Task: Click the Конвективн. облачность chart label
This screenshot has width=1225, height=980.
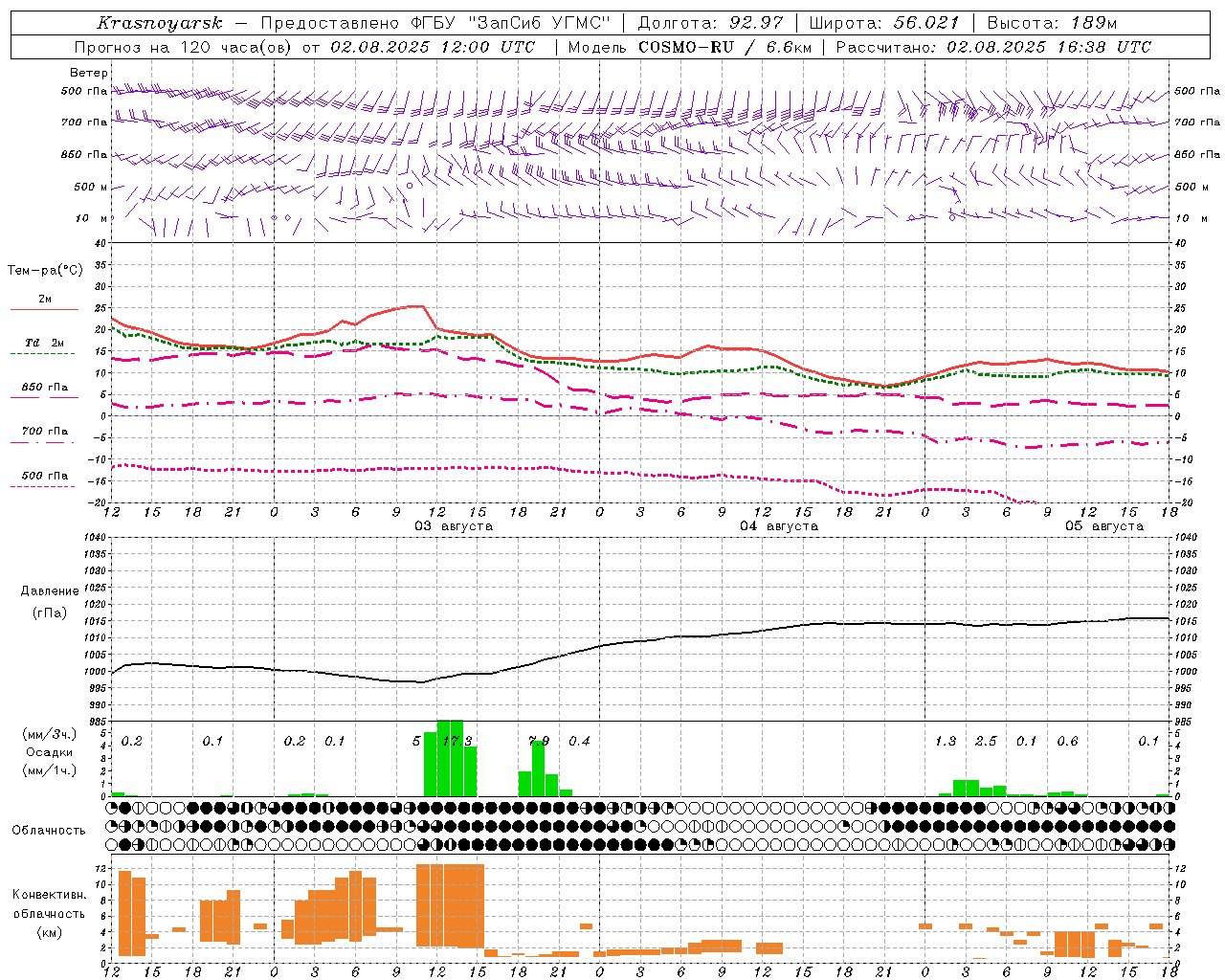Action: tap(49, 904)
